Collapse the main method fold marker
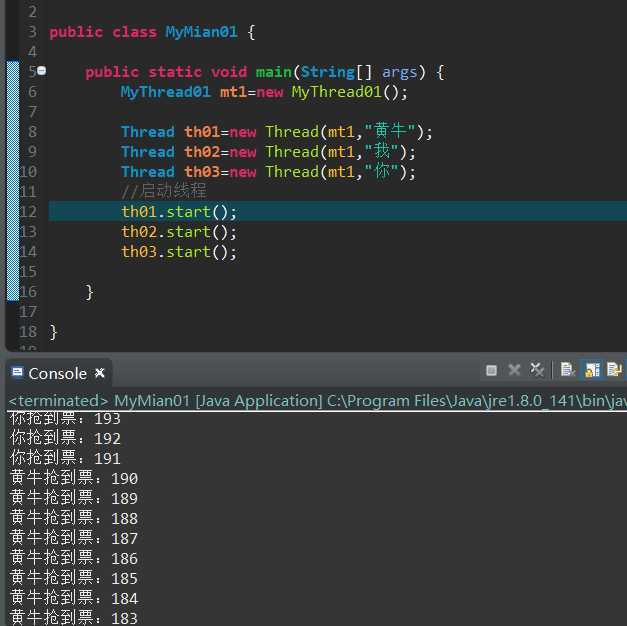 [x=41, y=72]
